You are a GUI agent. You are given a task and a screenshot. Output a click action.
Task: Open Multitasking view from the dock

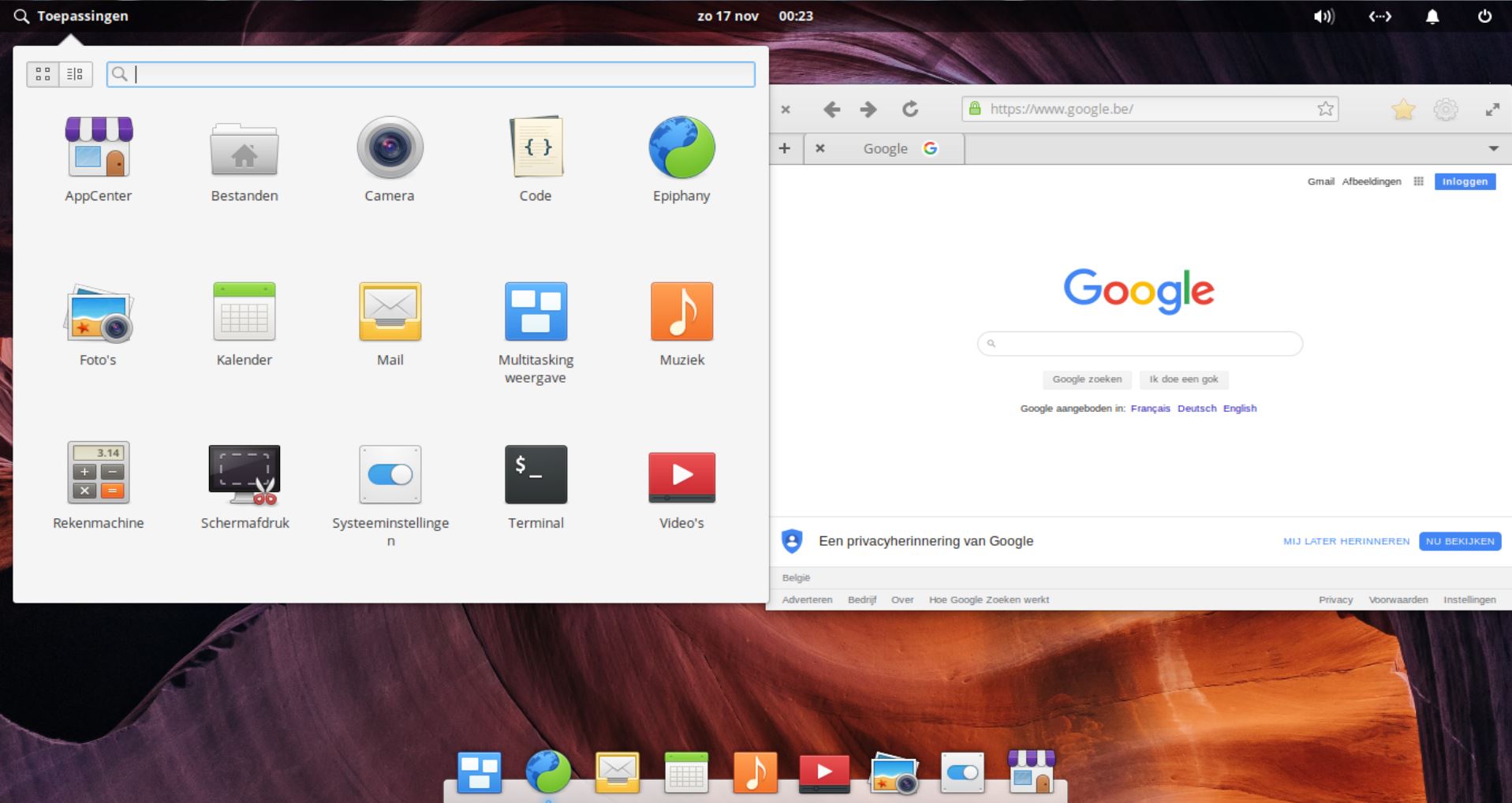(480, 772)
